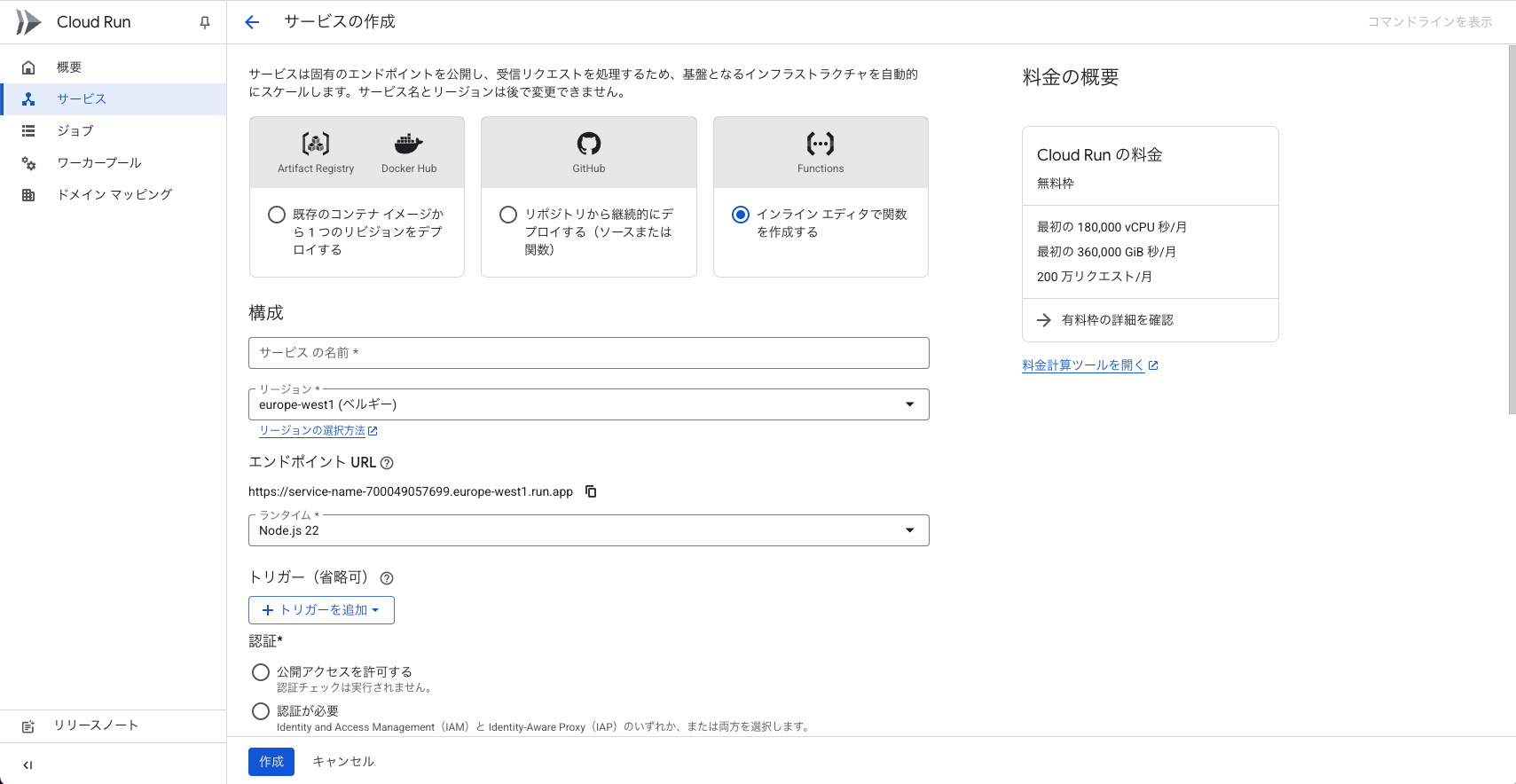Choose 公開アクセスを許可する authentication
Viewport: 1516px width, 784px height.
pyautogui.click(x=261, y=672)
